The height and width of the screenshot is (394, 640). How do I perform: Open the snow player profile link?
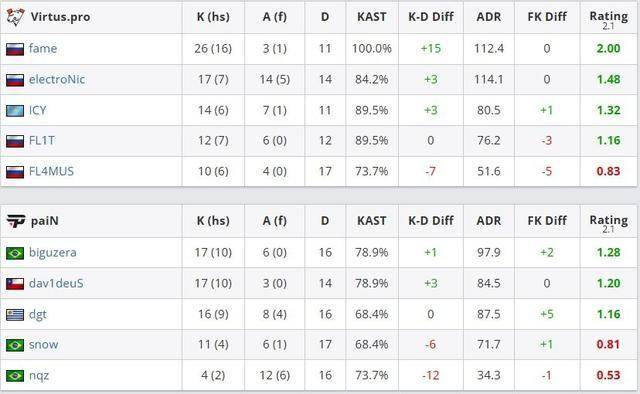(x=43, y=345)
